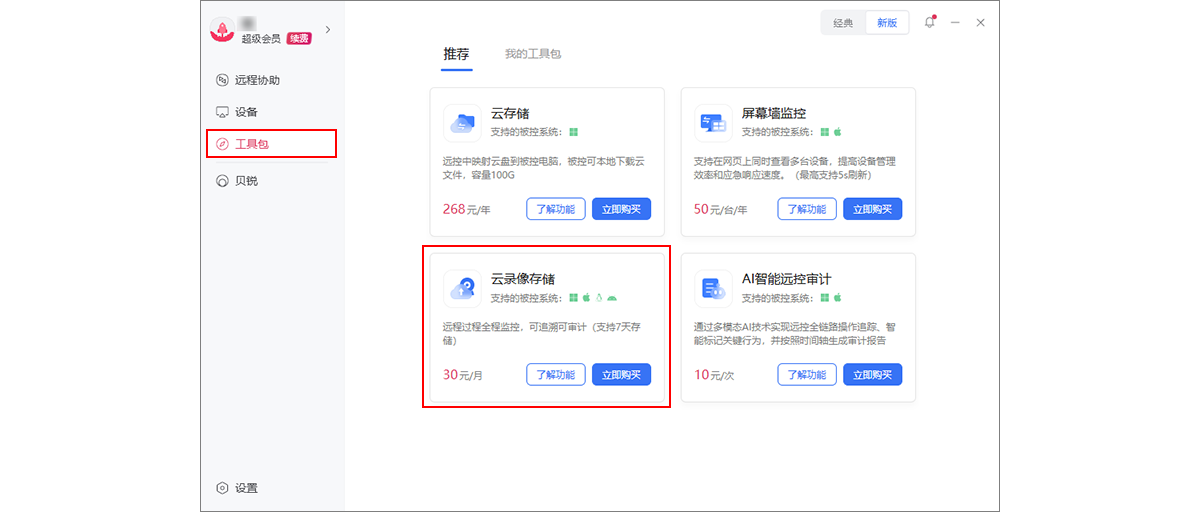
Task: Click the 10元/次 price
Action: tap(714, 375)
